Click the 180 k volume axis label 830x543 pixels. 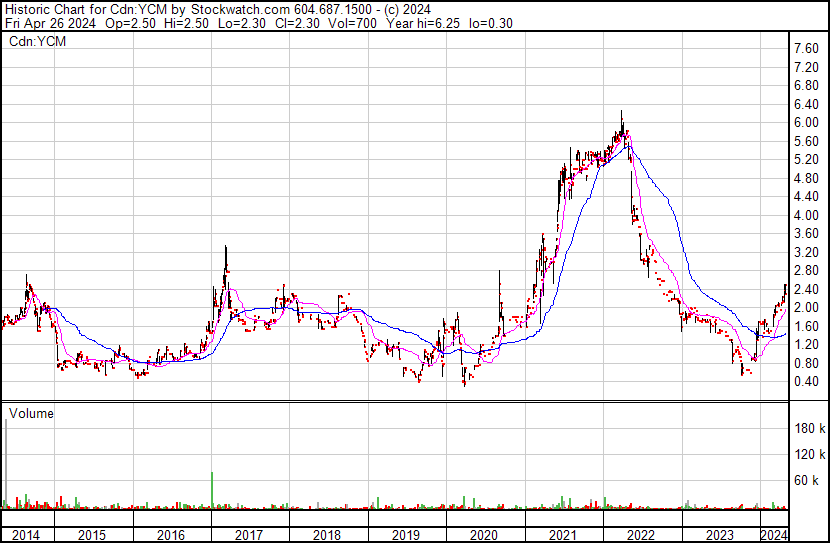808,428
